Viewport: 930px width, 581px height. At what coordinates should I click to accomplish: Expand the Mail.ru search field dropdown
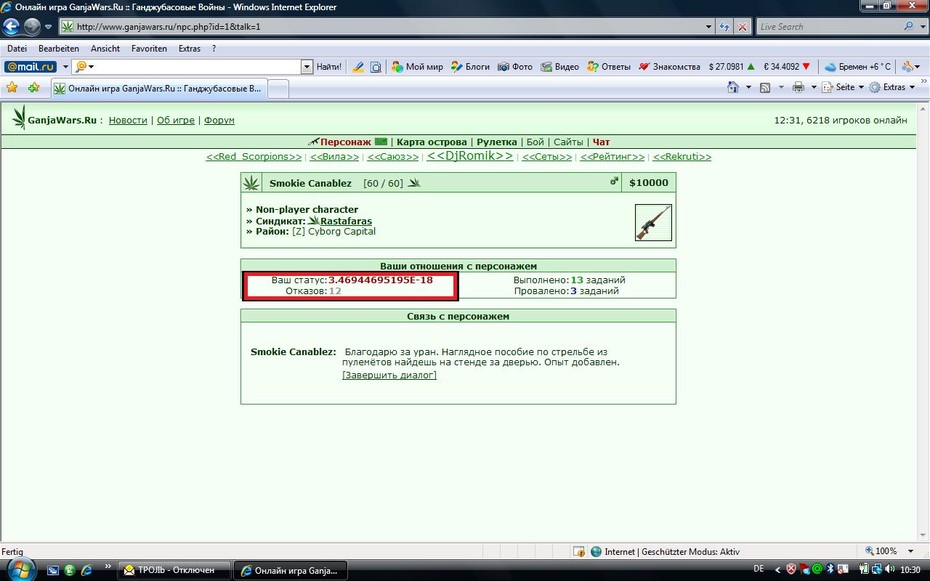(x=307, y=67)
